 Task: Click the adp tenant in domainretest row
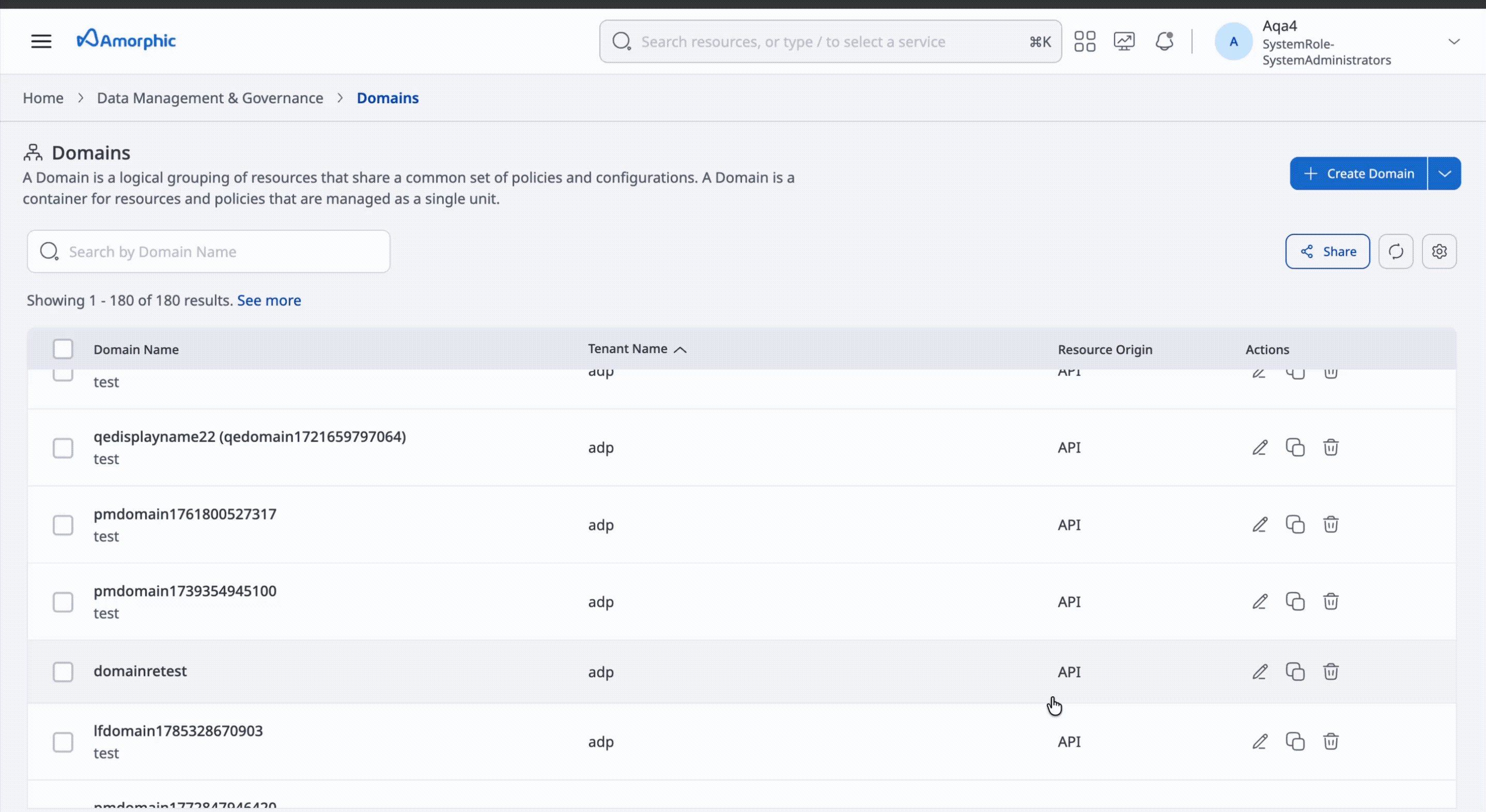point(600,673)
